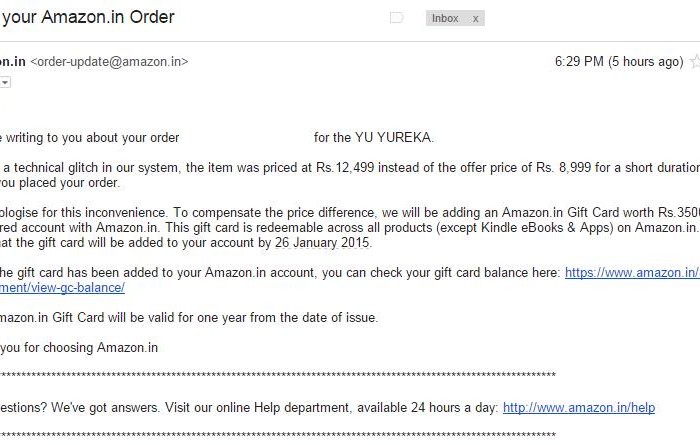Click the bold sender name before the address
700x445 pixels.
coord(12,62)
